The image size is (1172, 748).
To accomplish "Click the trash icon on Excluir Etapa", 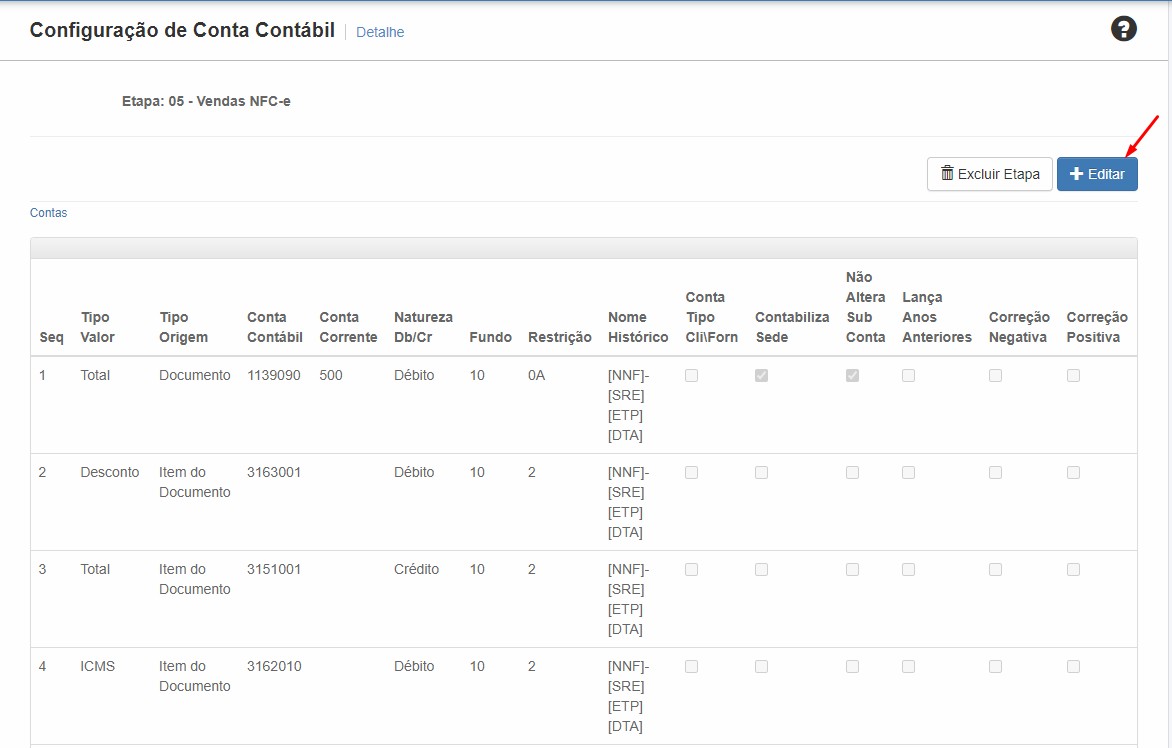I will 947,173.
